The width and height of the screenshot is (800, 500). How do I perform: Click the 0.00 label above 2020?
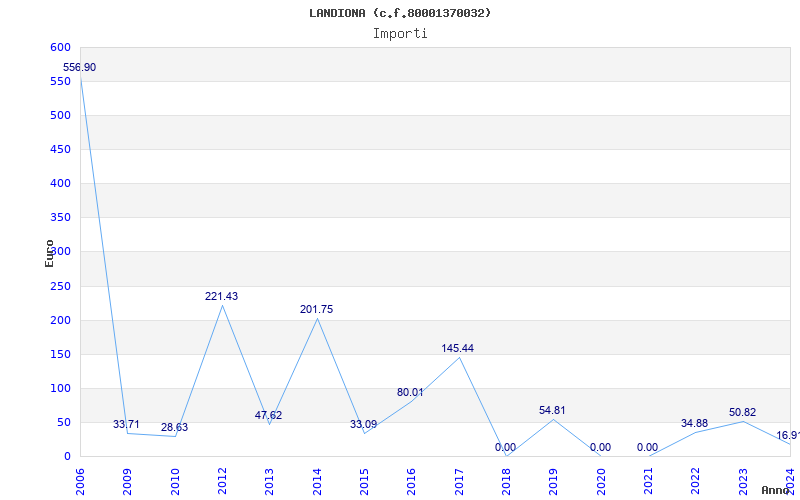coord(600,447)
